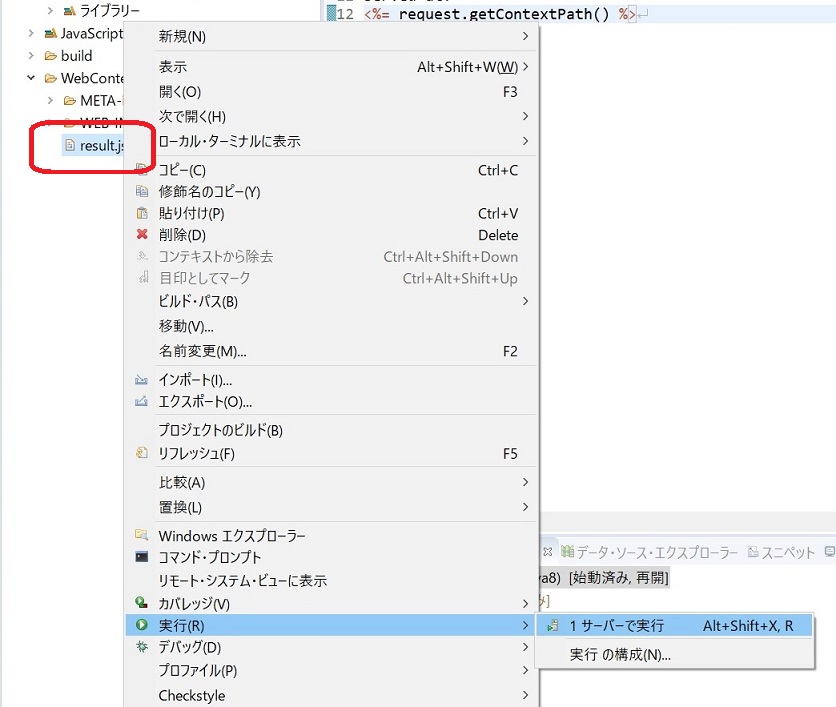Choose リモート・システム・ビューに表示 entry
Viewport: 836px width, 707px height.
[x=332, y=580]
